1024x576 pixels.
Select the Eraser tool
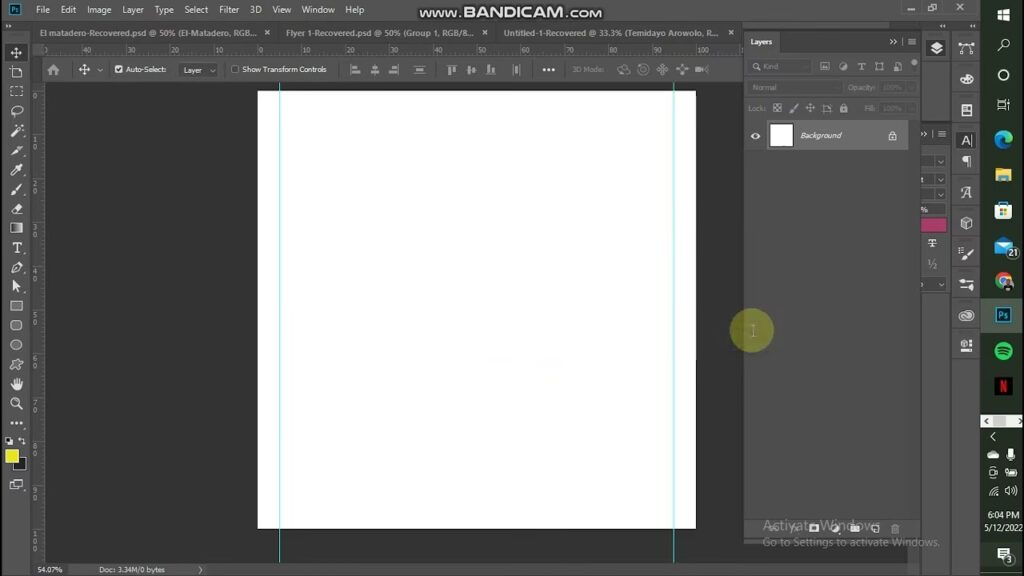point(16,209)
